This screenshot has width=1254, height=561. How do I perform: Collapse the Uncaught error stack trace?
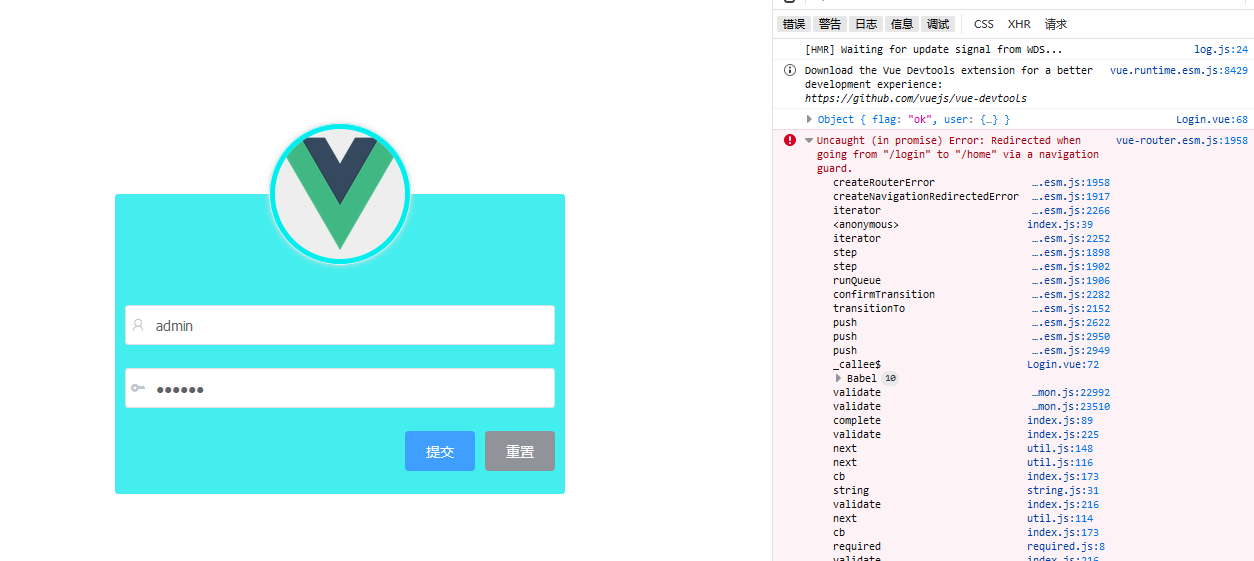[809, 141]
